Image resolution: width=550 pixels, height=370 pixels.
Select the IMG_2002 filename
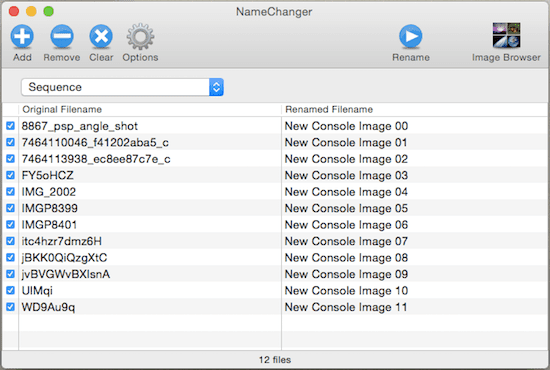click(49, 192)
